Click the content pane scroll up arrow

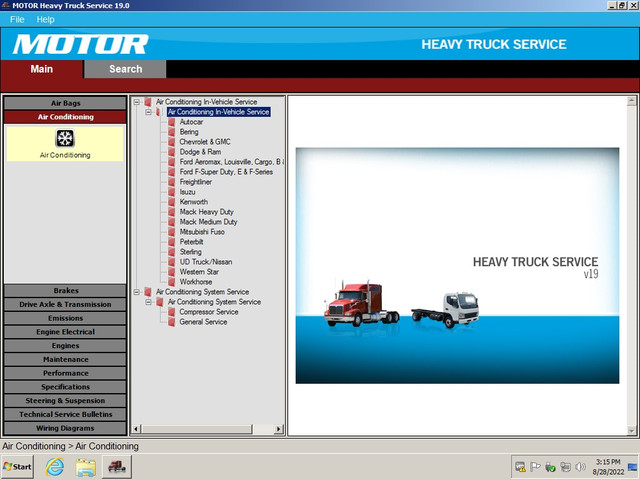pos(631,100)
